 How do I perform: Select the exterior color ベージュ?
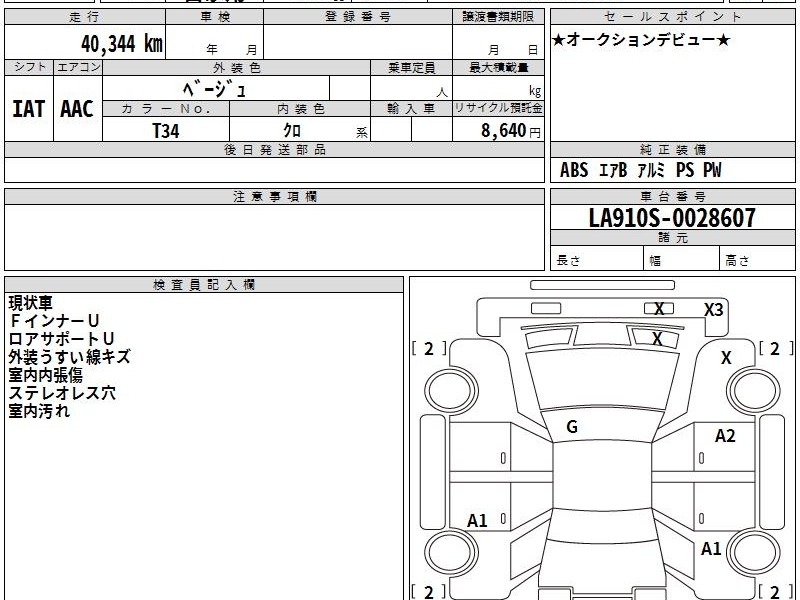coord(214,89)
